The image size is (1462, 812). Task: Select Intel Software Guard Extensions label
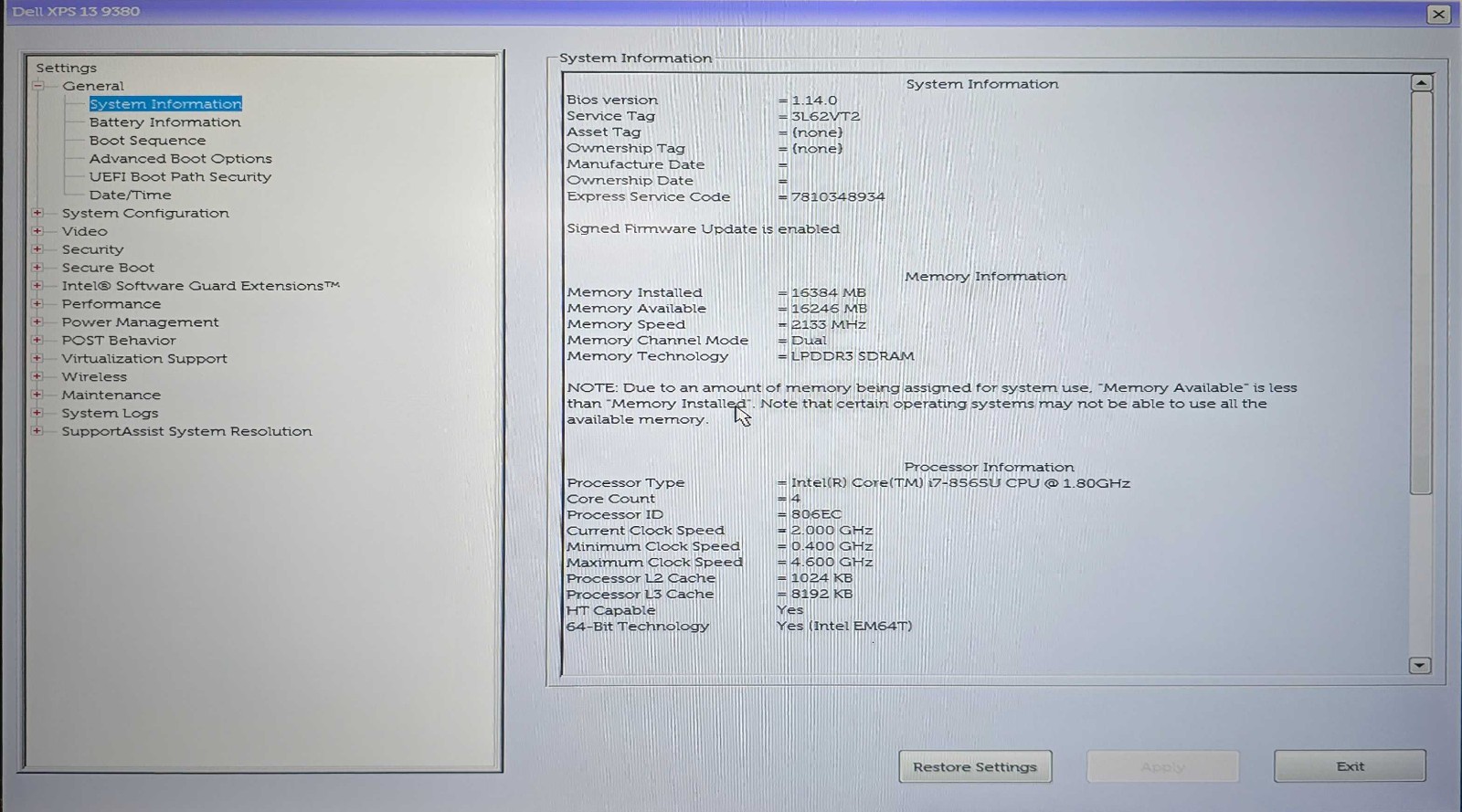[x=200, y=286]
